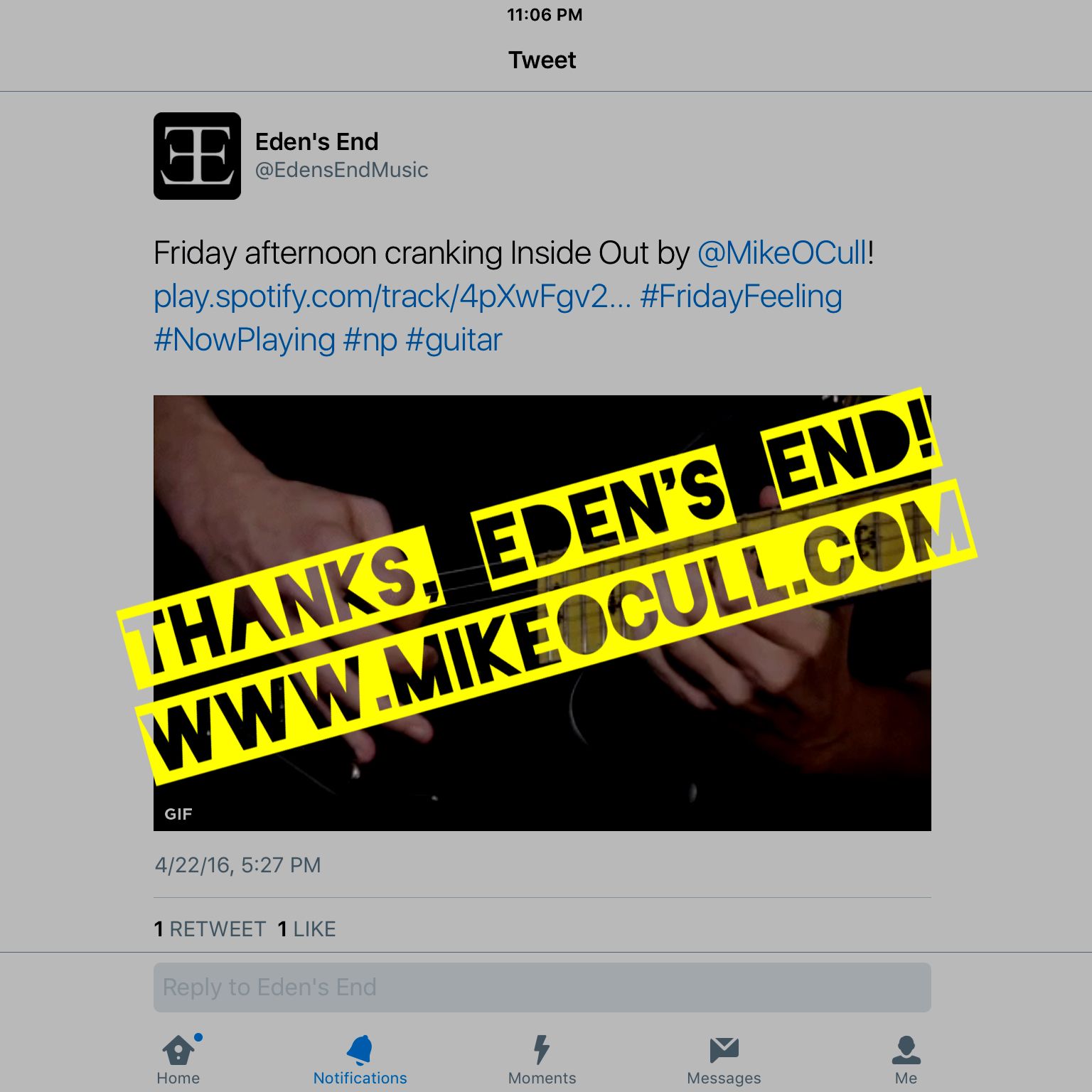The width and height of the screenshot is (1092, 1092).
Task: View the 1 Retweet count
Action: pos(210,929)
